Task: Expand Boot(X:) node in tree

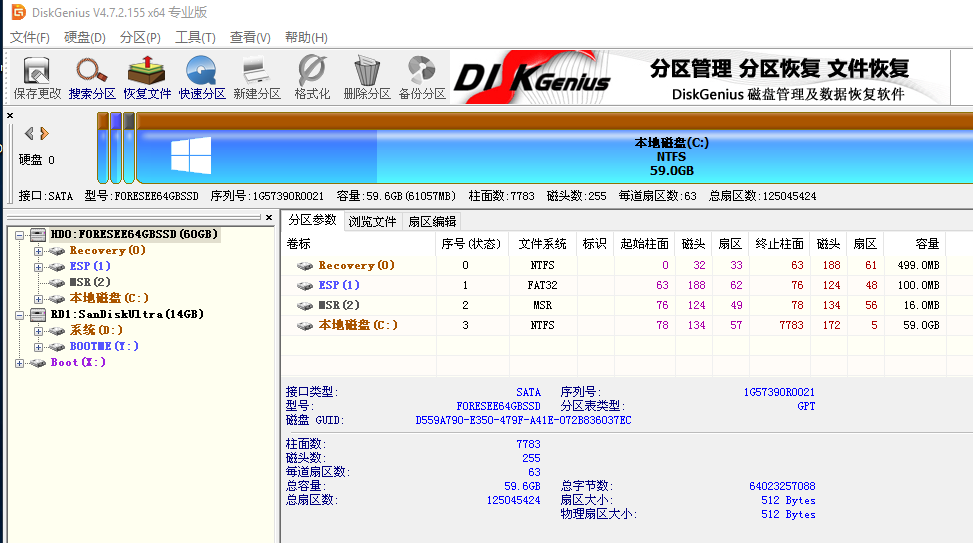Action: [x=20, y=363]
